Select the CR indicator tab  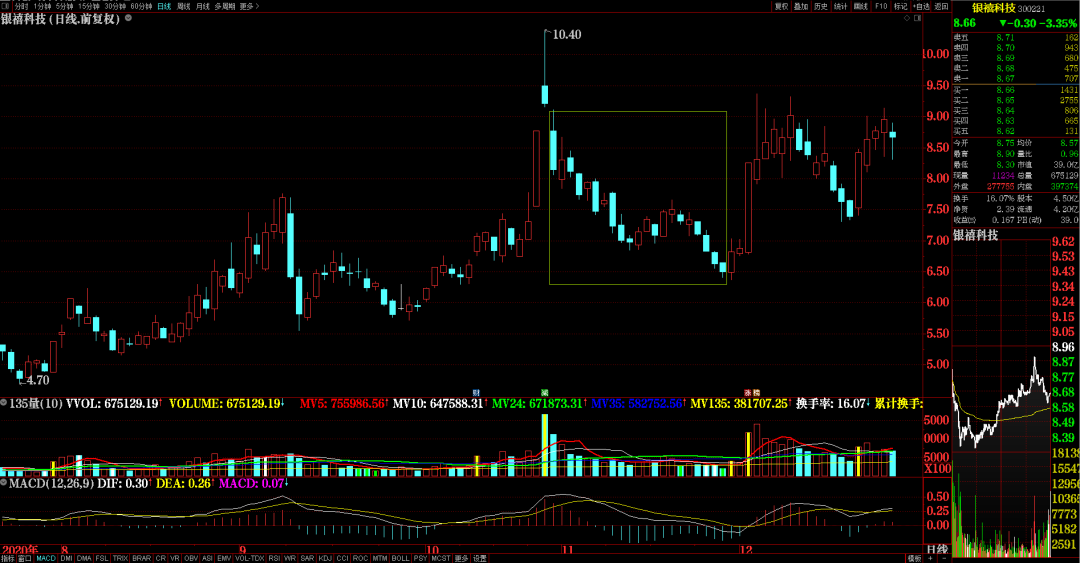coord(160,558)
